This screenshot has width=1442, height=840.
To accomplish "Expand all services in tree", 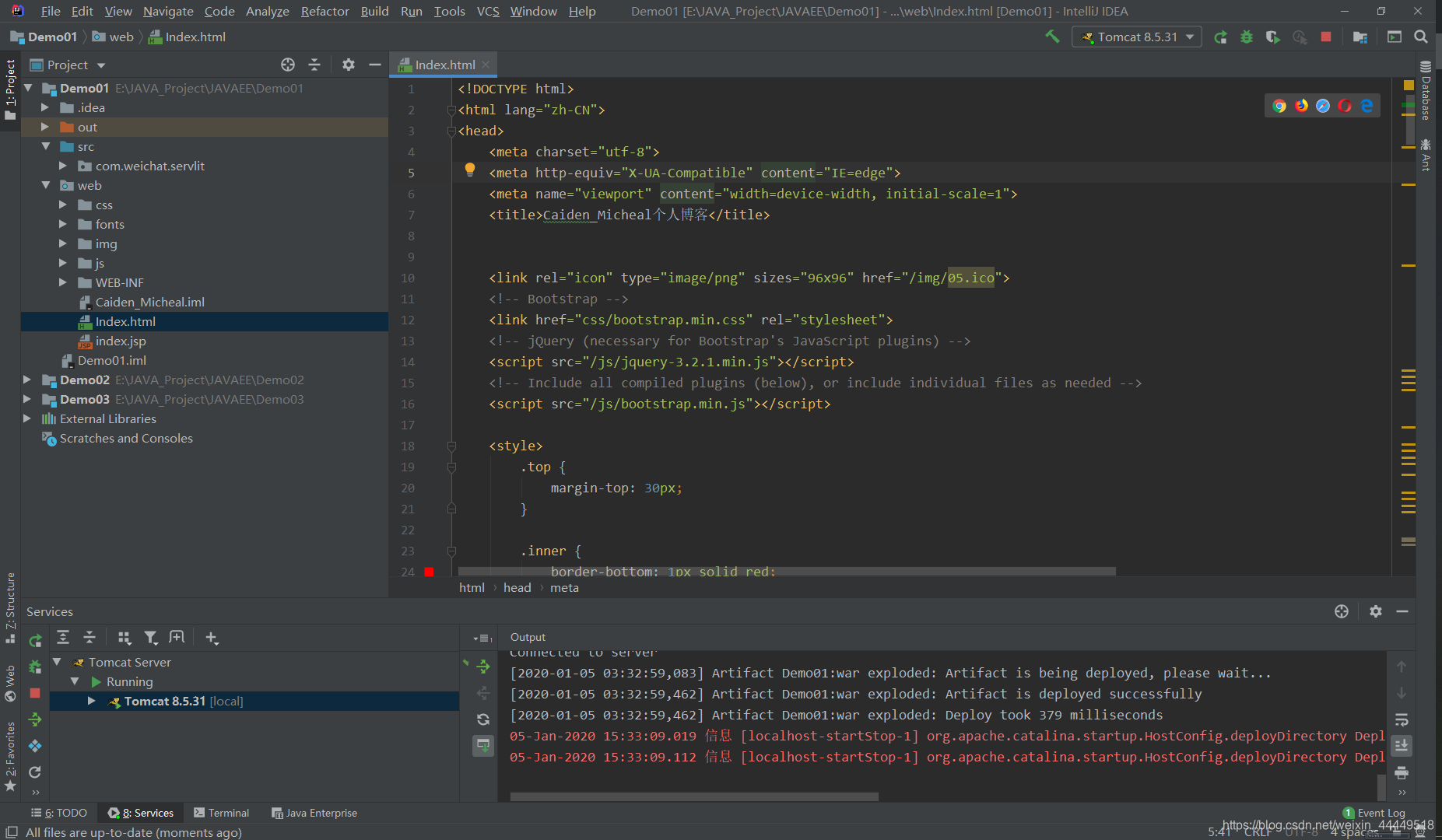I will [63, 638].
